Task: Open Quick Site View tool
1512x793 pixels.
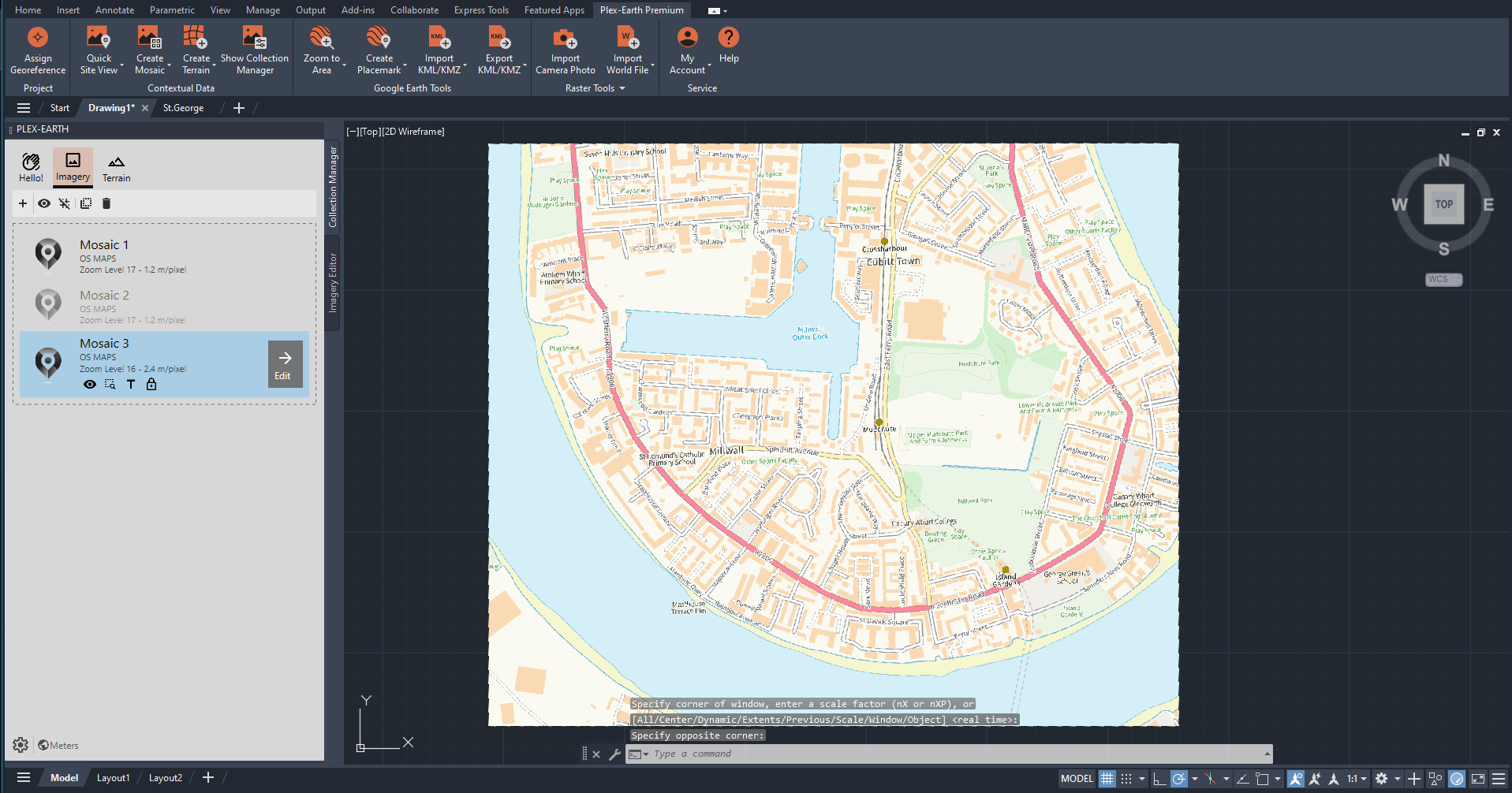Action: (x=99, y=50)
